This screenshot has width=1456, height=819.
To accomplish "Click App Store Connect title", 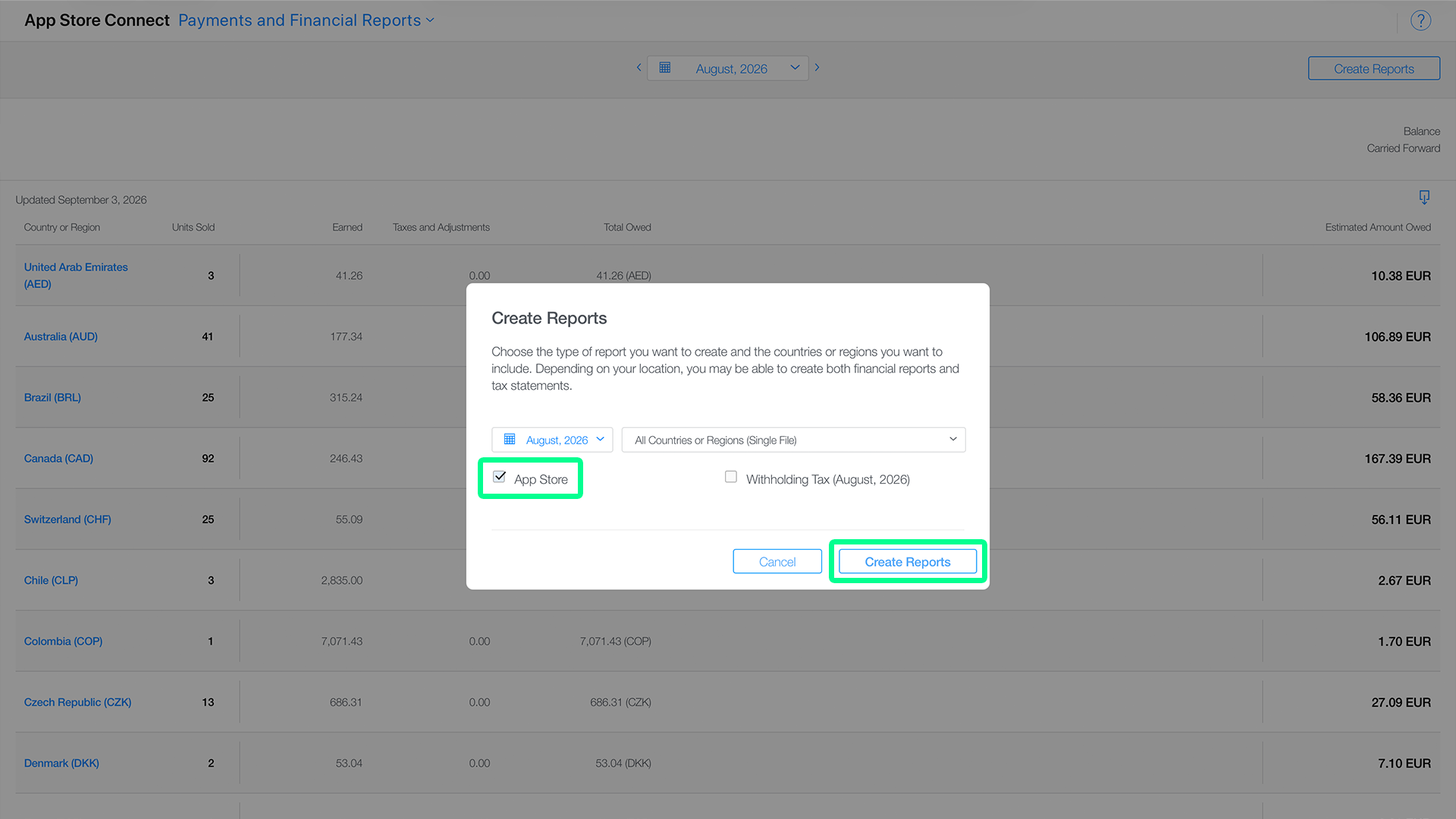I will (x=97, y=20).
